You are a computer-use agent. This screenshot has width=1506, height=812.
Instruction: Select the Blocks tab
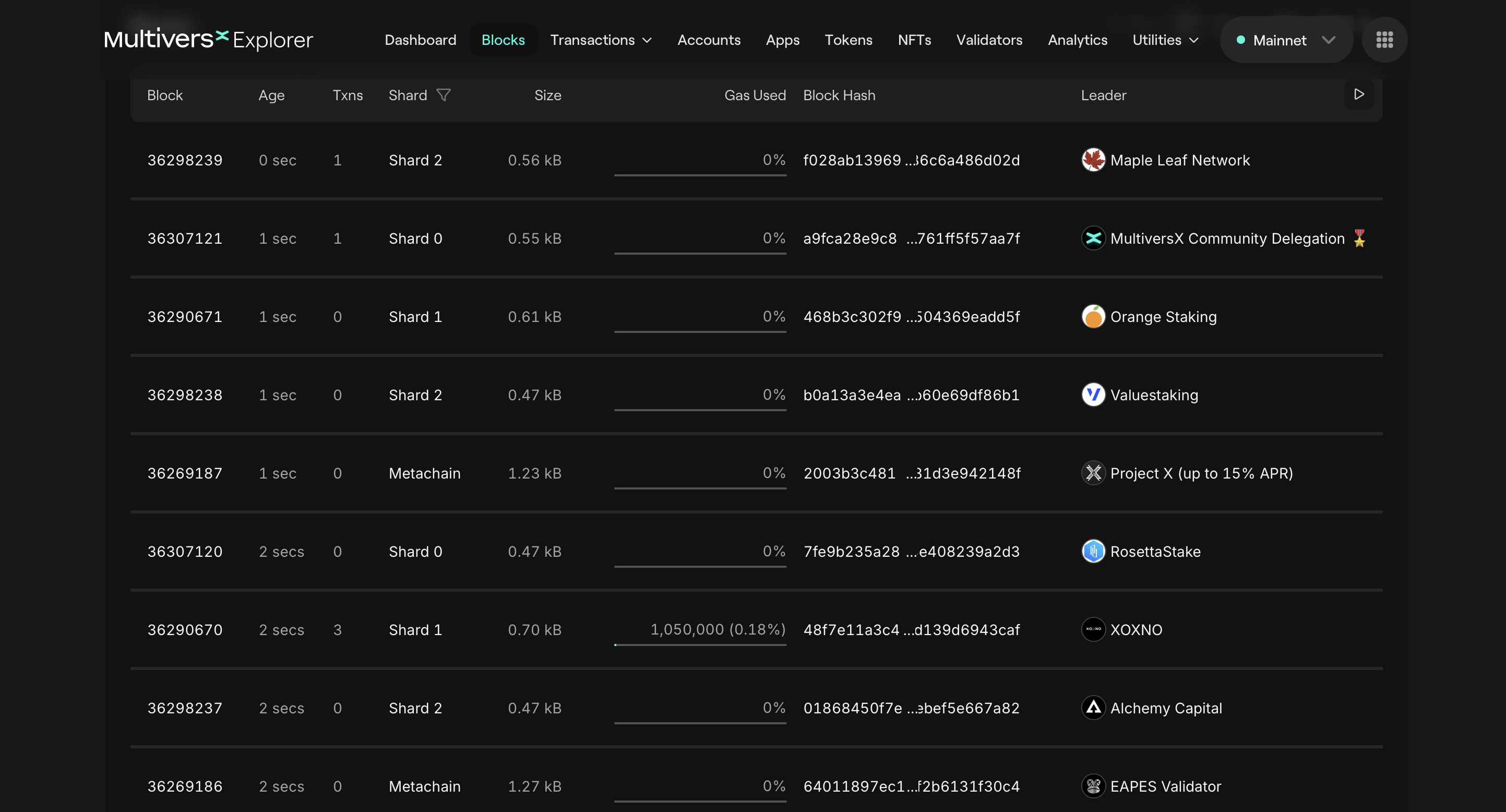coord(503,40)
